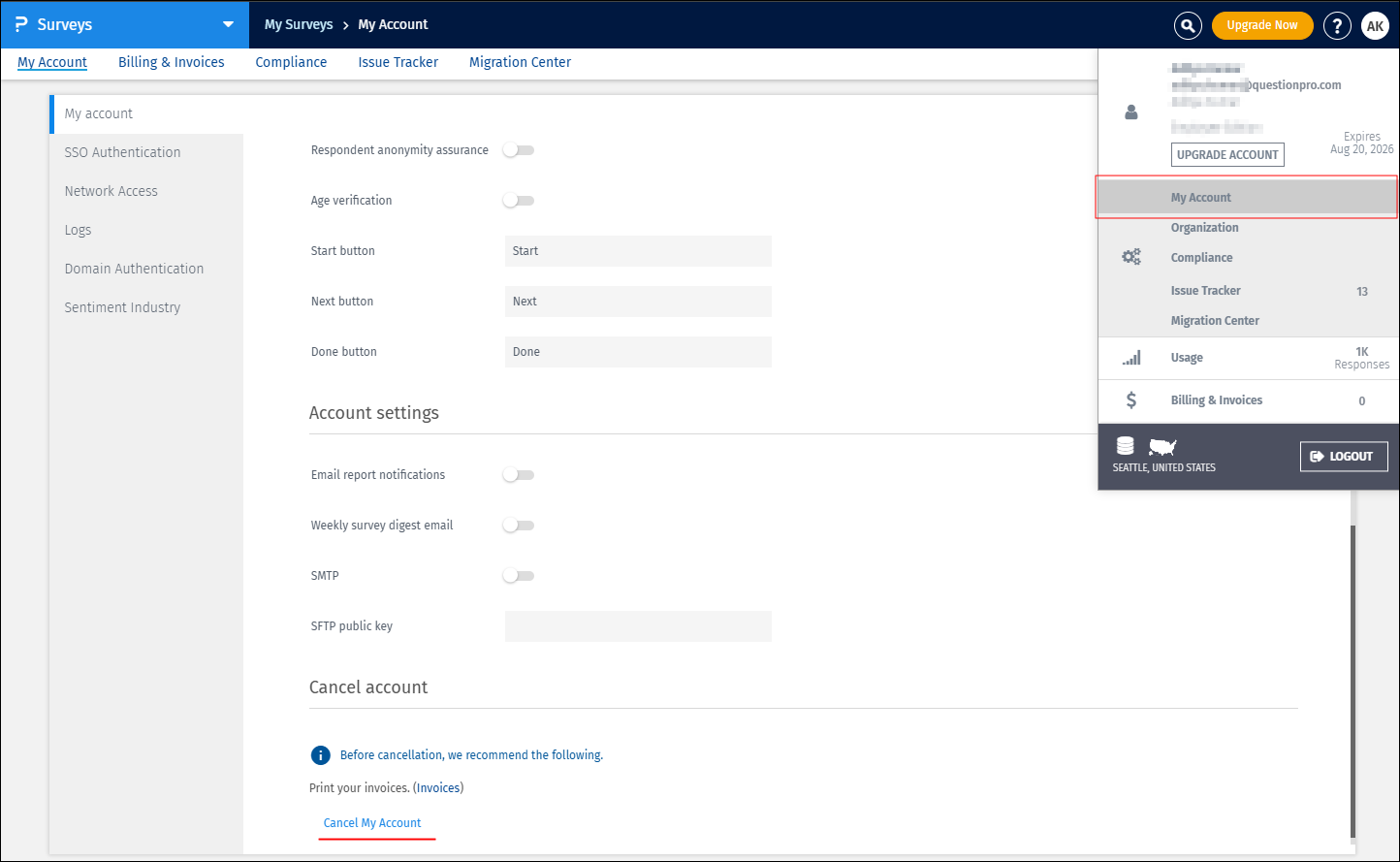This screenshot has height=862, width=1400.
Task: Click the Usage bar chart icon
Action: tap(1130, 357)
